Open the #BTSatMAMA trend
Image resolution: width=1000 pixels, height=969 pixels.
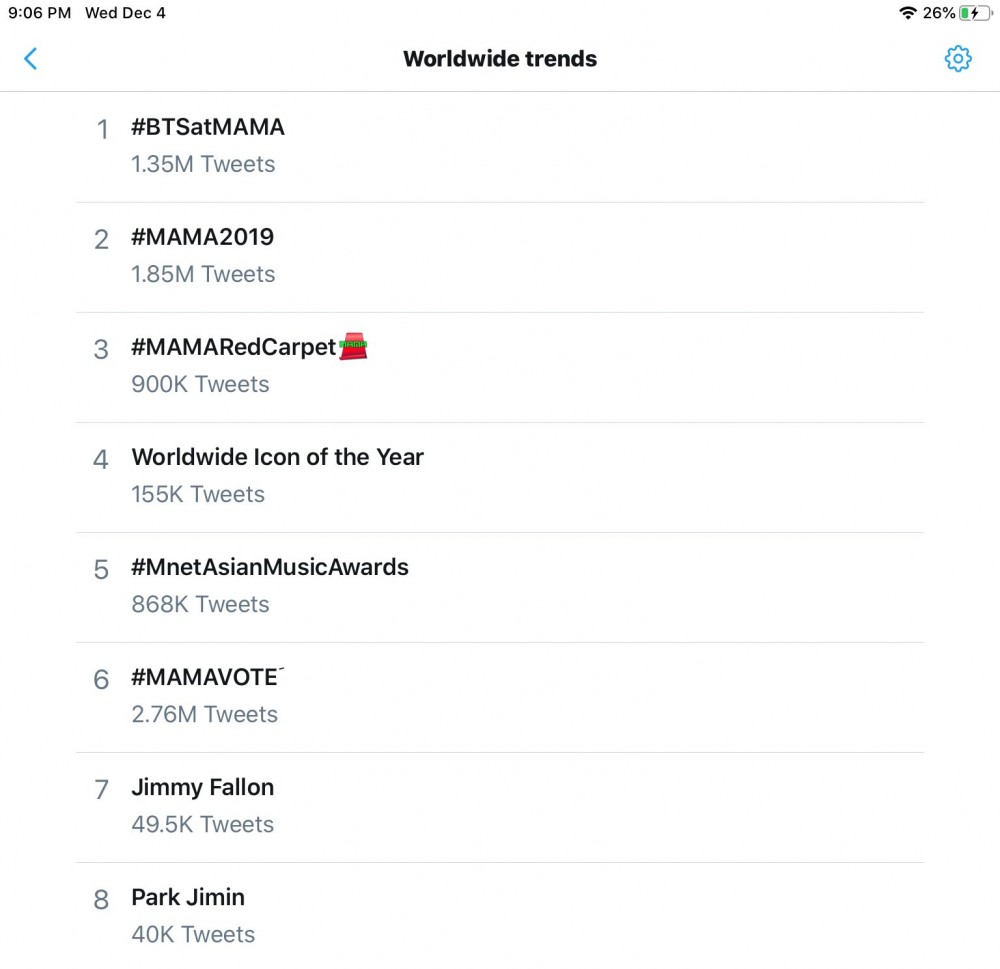tap(499, 147)
